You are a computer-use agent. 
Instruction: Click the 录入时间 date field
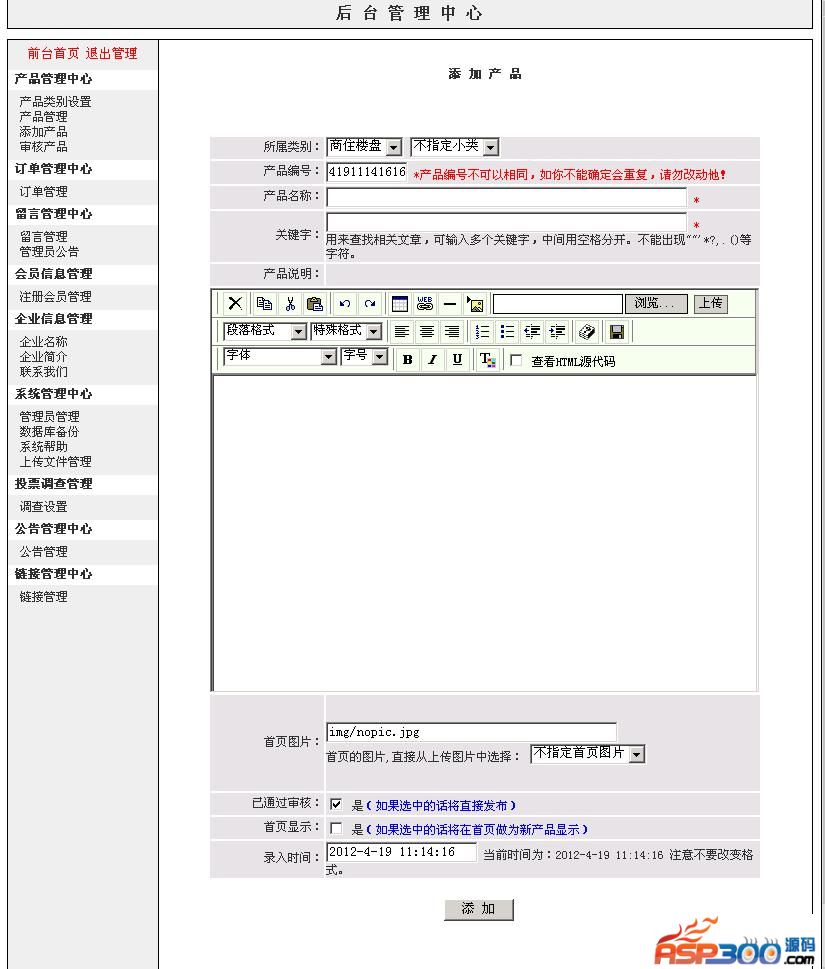tap(401, 852)
